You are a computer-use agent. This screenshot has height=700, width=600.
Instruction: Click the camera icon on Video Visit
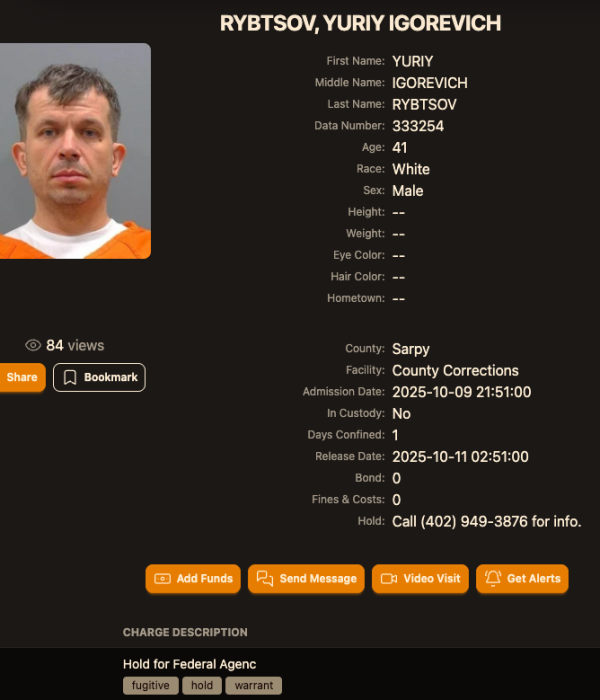point(389,579)
